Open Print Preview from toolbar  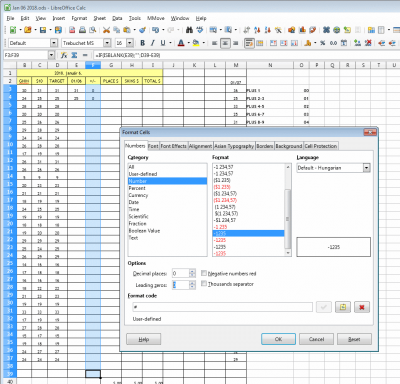tap(93, 30)
